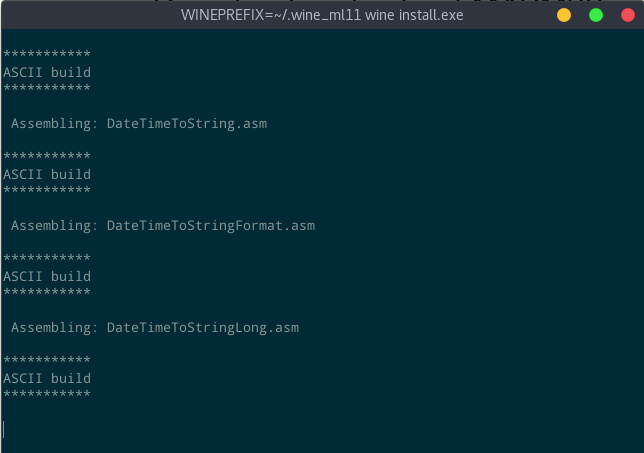Viewport: 644px width, 453px height.
Task: Click ASCII build line directly above DateTimeToStringLong.asm
Action: (47, 276)
